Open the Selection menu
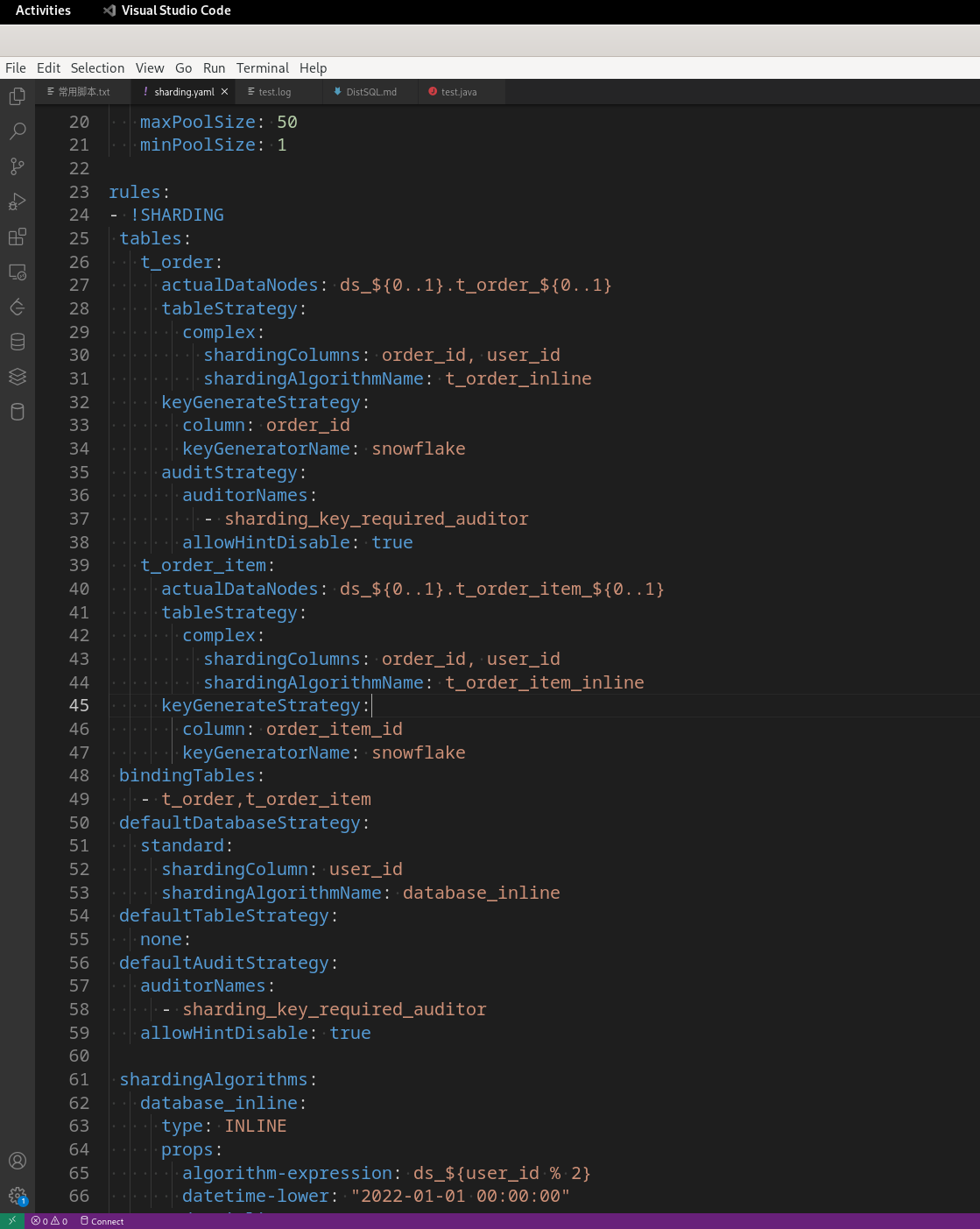Image resolution: width=980 pixels, height=1229 pixels. [97, 68]
